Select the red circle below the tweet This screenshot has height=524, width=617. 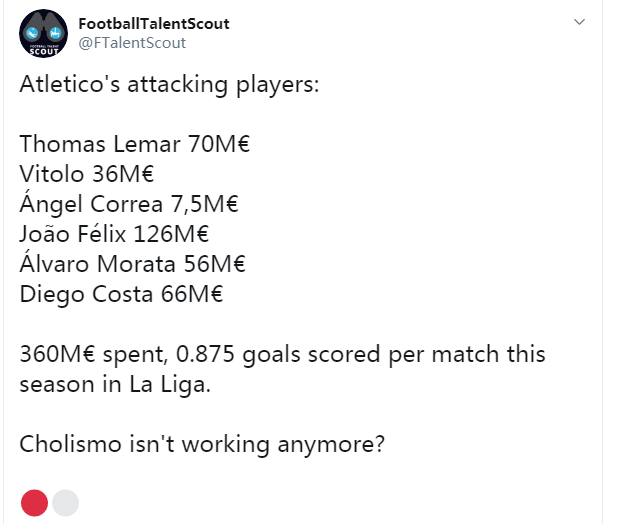(34, 503)
